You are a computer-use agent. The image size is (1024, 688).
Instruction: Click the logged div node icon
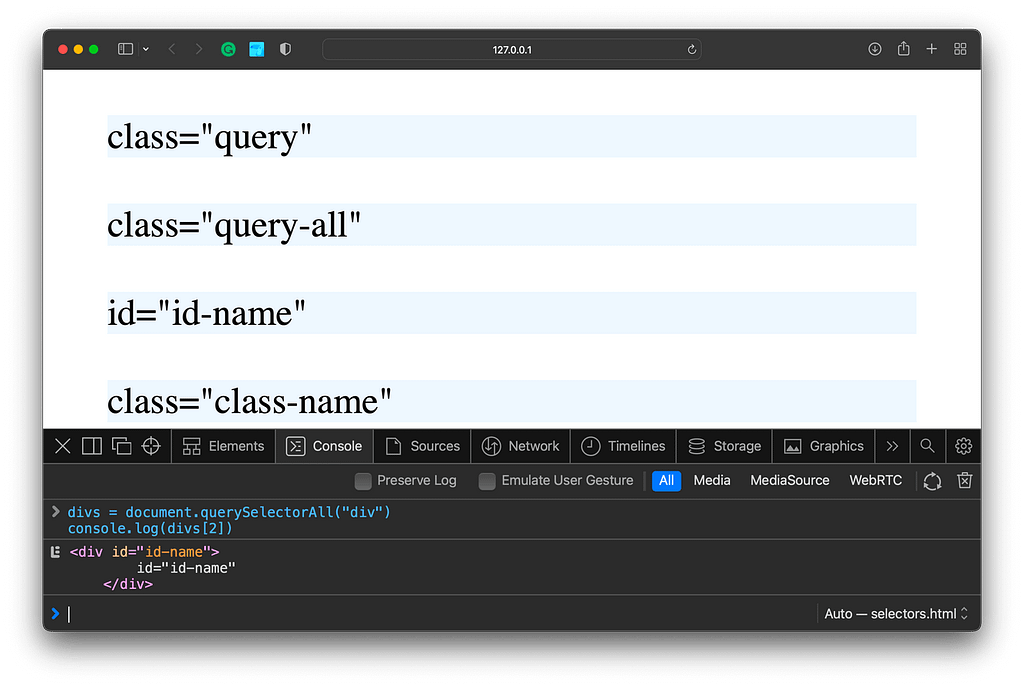56,552
